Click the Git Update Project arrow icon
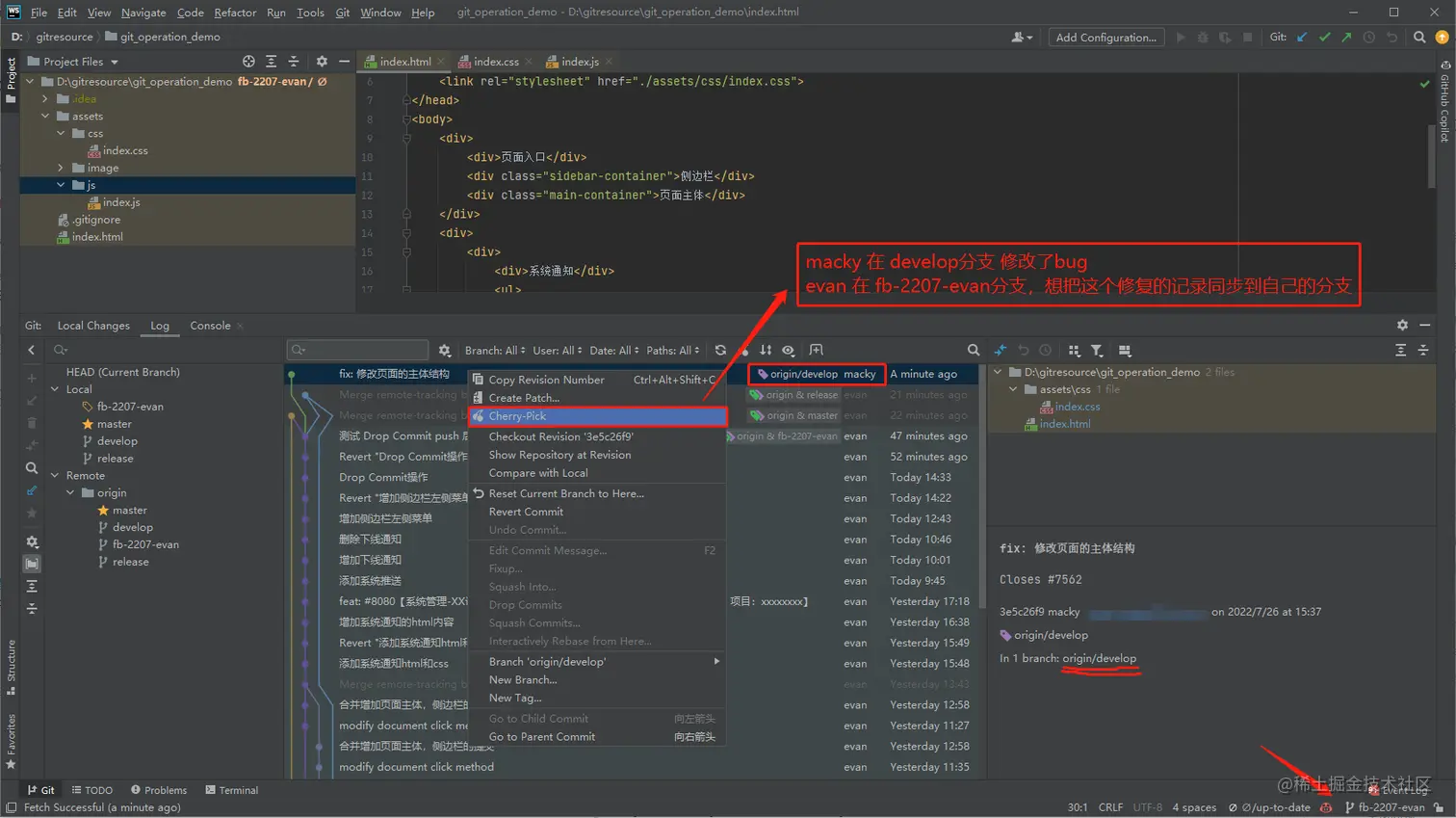 pos(1302,38)
